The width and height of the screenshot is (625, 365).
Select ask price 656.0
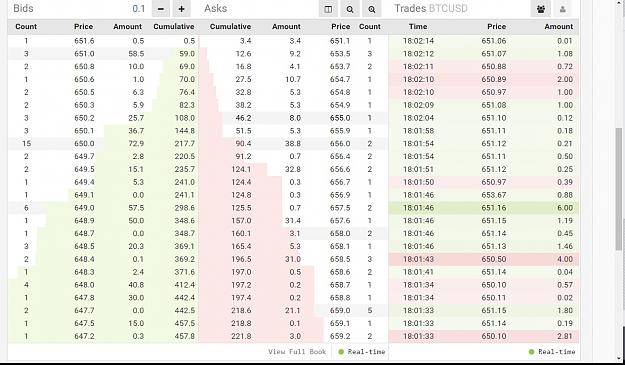(340, 144)
